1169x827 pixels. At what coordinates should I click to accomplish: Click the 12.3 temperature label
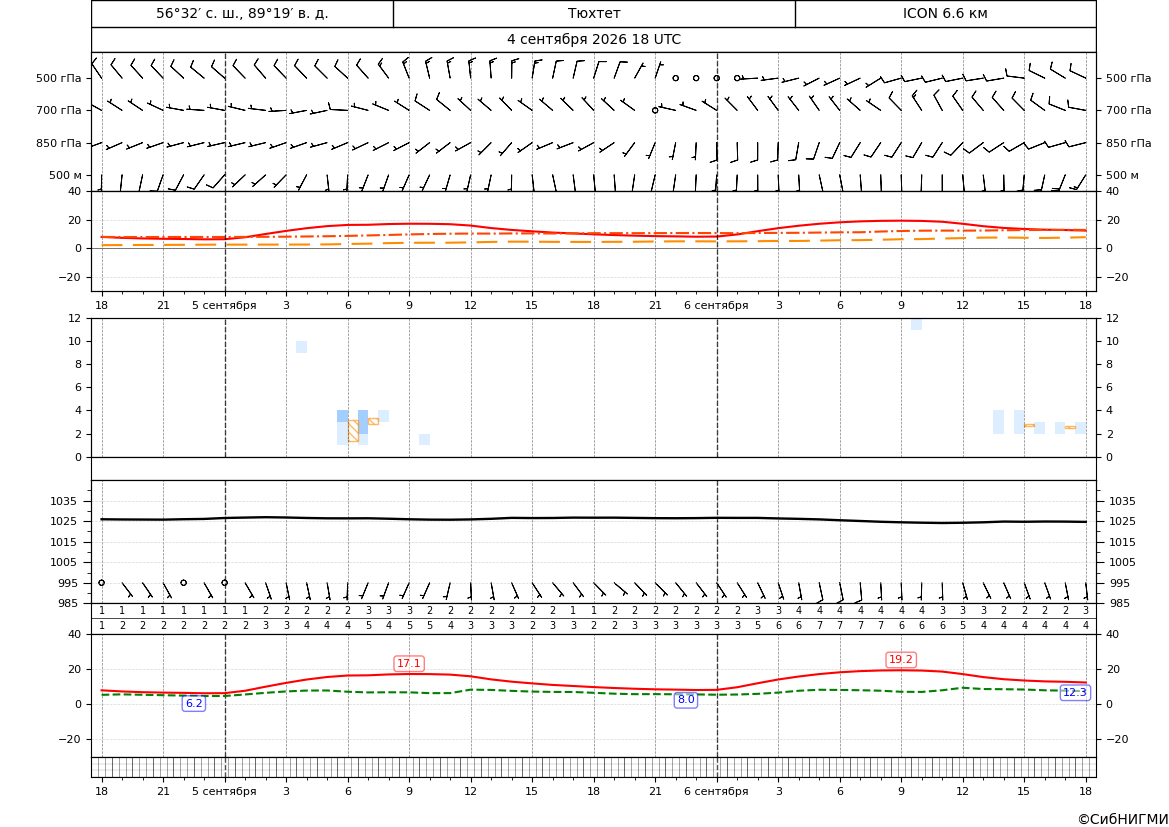pyautogui.click(x=1074, y=692)
